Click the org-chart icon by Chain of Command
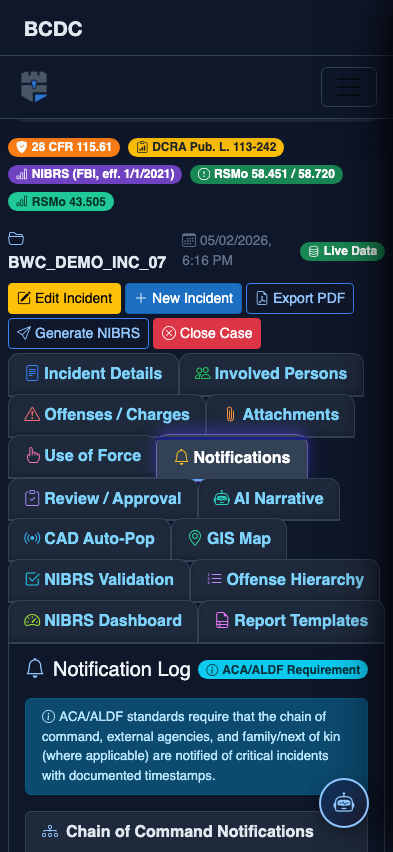Screen dimensions: 393x852 [x=50, y=832]
